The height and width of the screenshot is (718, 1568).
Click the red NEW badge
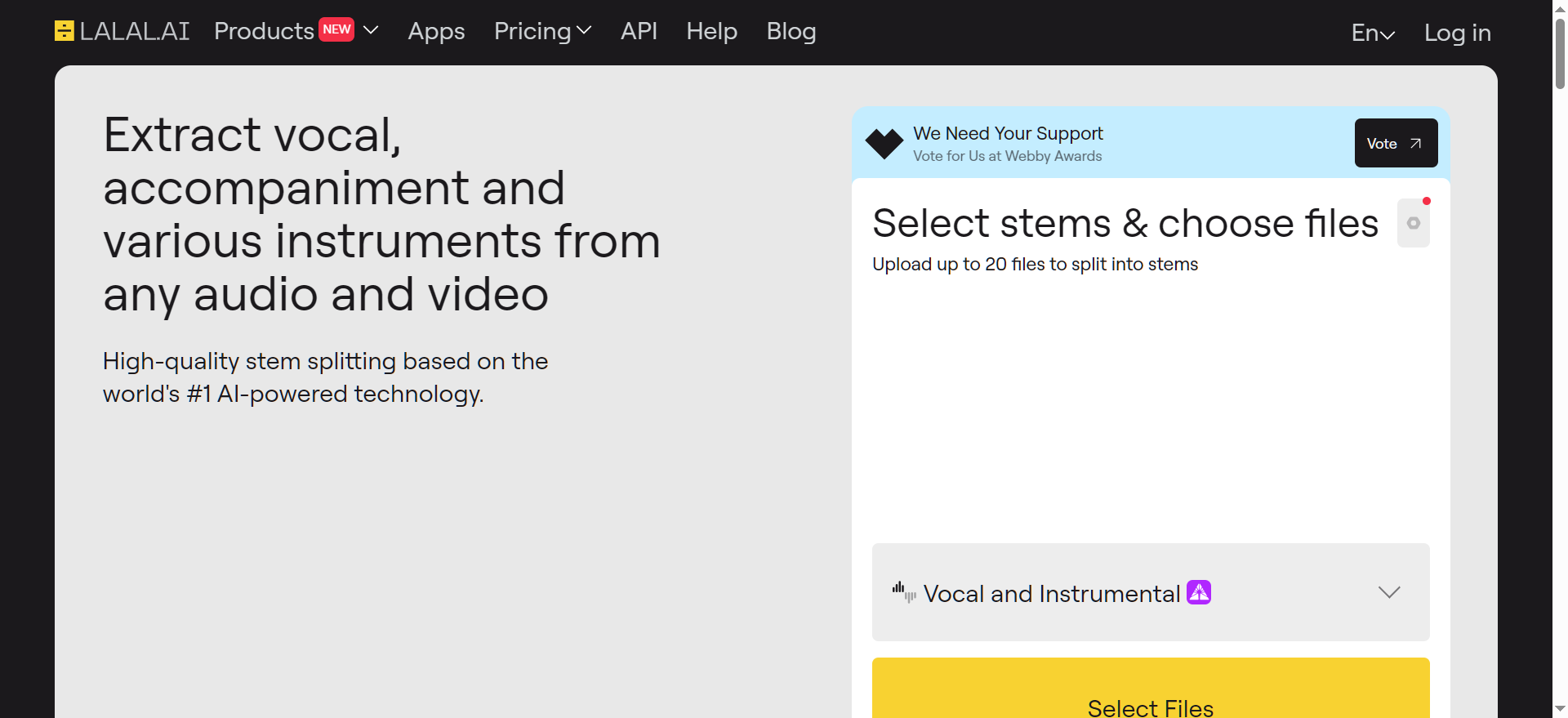point(336,29)
